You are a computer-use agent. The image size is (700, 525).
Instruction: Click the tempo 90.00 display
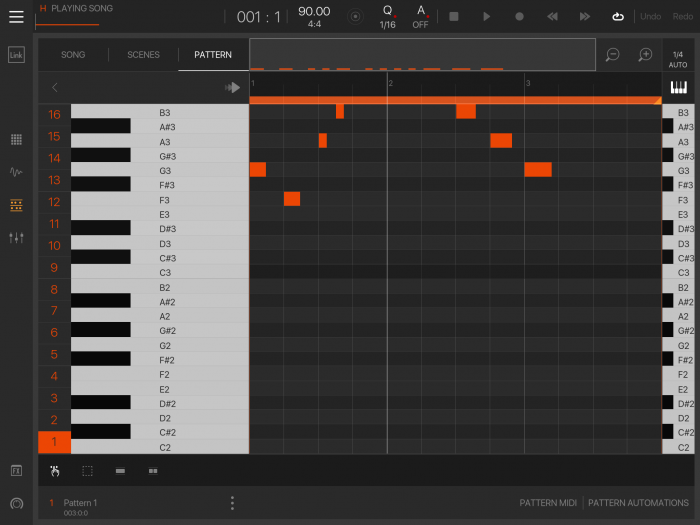click(x=314, y=12)
